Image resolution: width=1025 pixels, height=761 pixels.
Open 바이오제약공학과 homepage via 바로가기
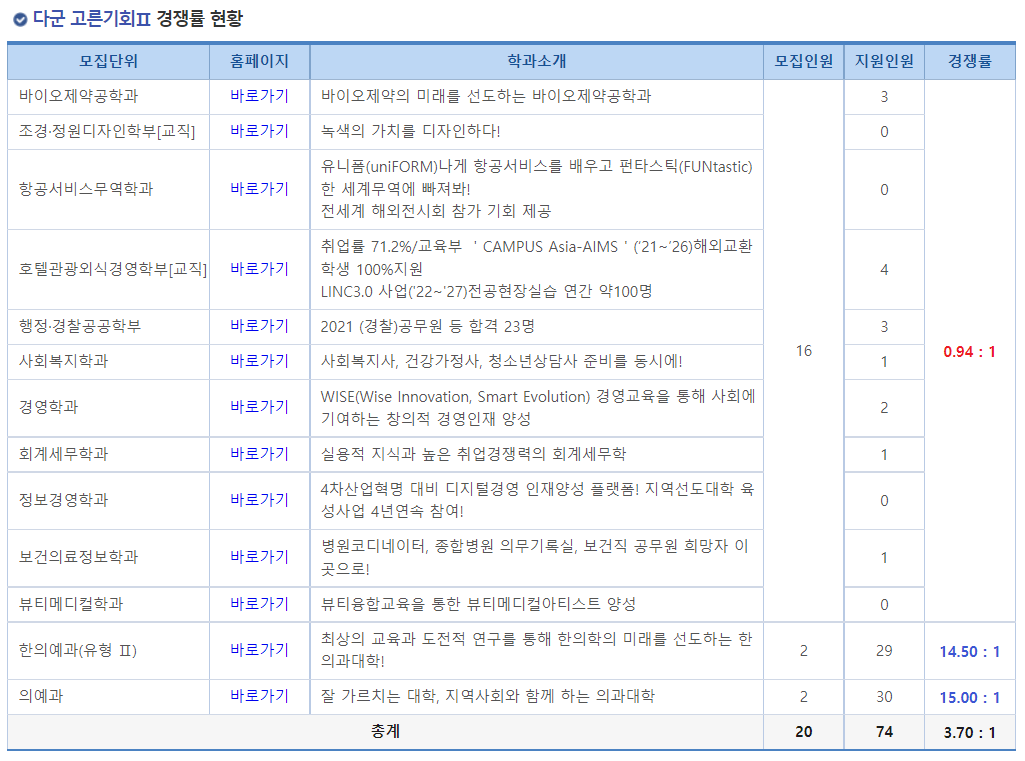(258, 97)
